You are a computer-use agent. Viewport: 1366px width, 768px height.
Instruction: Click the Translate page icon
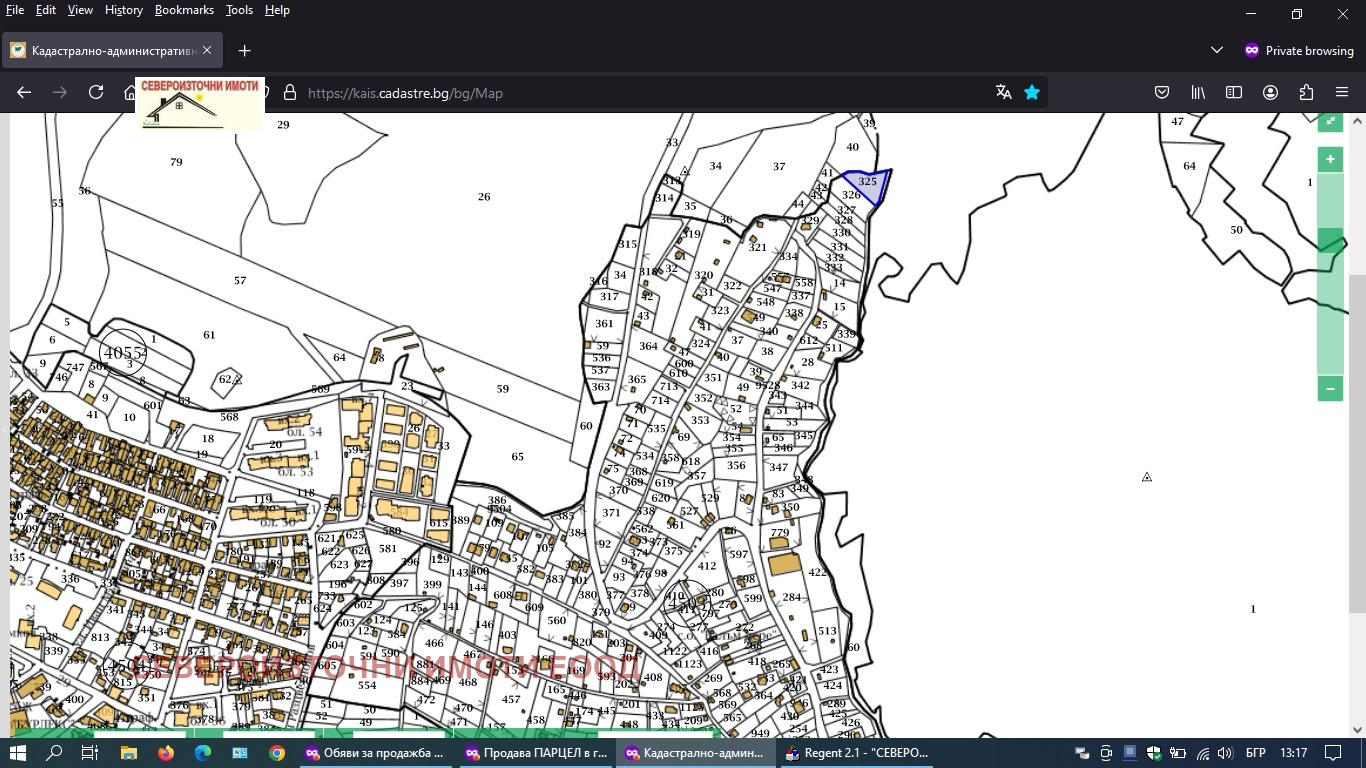1004,92
